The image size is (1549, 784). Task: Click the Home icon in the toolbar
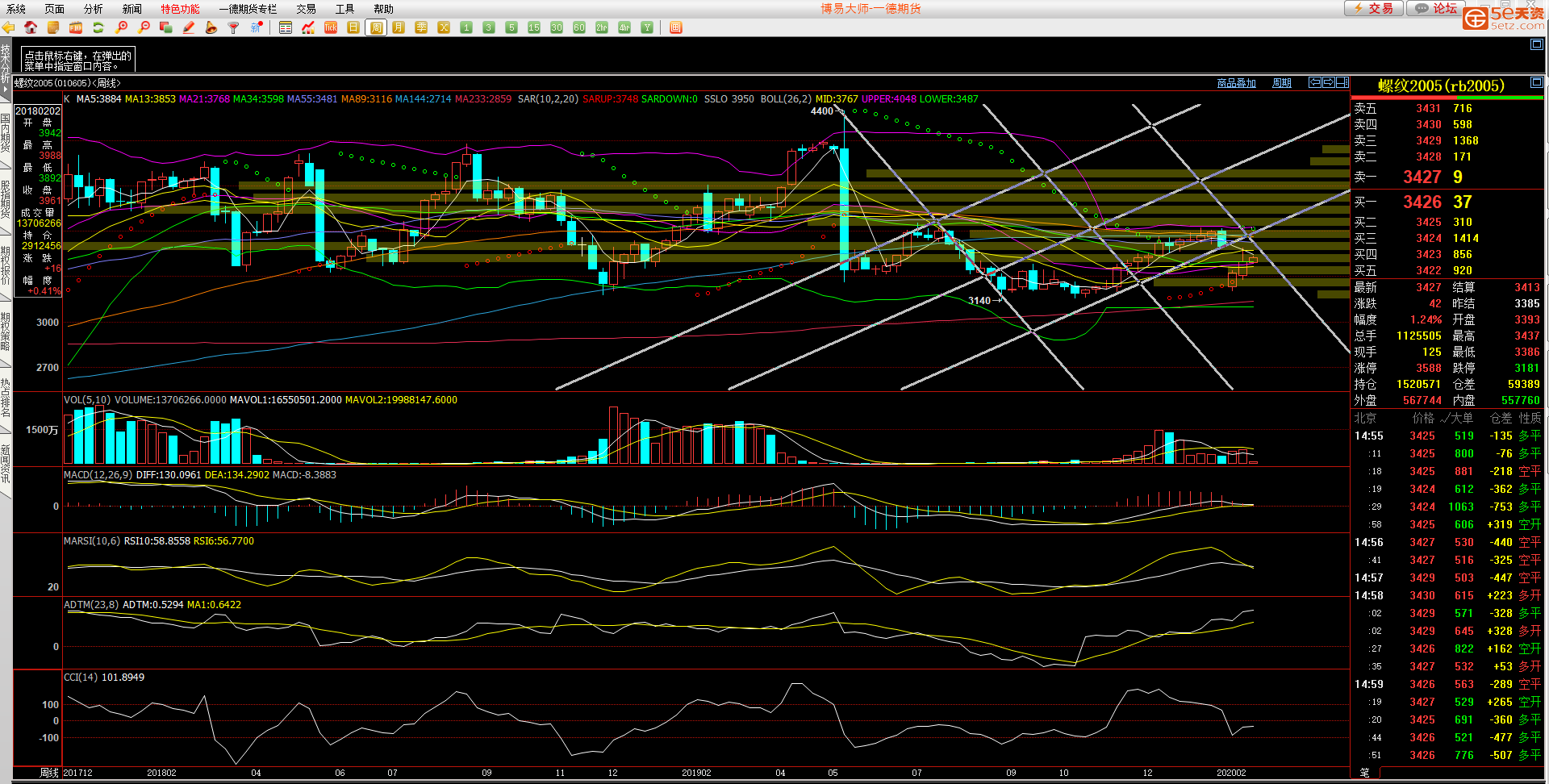click(x=31, y=27)
